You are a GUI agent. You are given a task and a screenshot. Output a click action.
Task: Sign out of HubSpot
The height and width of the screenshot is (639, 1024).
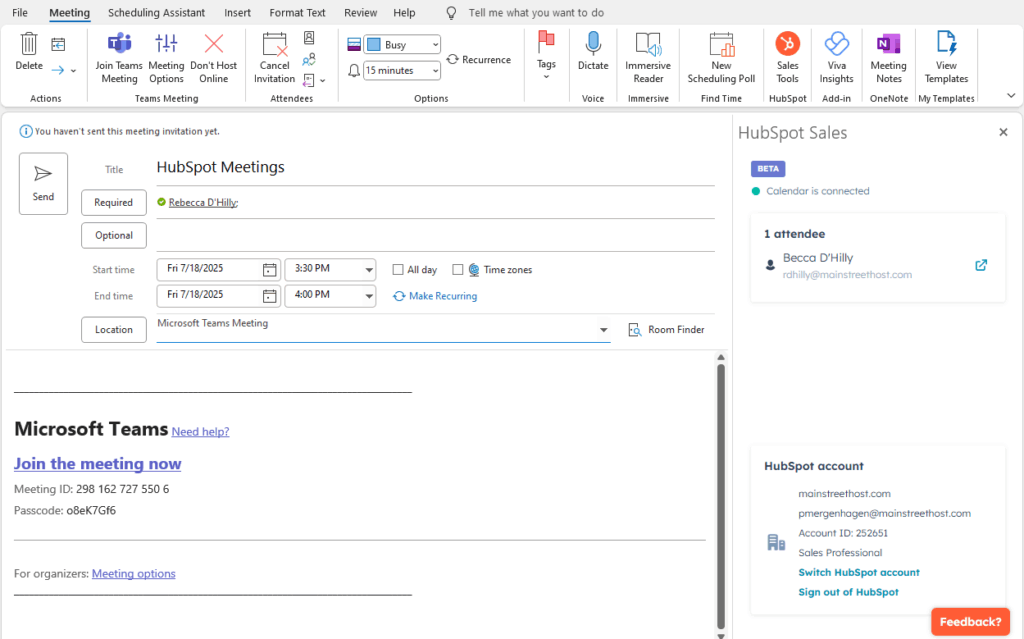coord(848,591)
